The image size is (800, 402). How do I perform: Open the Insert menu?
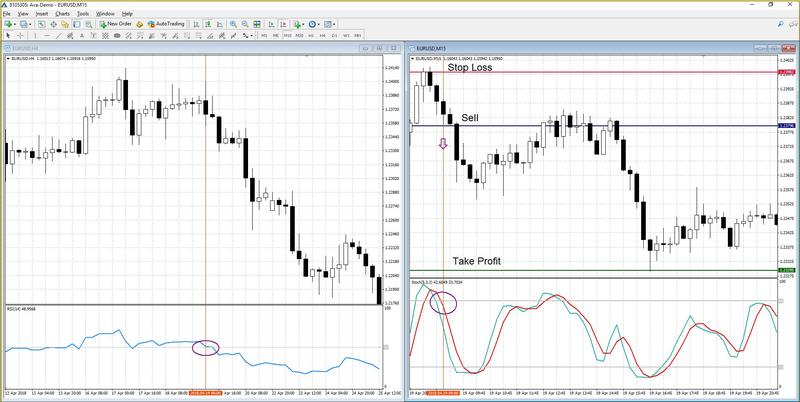pyautogui.click(x=42, y=14)
